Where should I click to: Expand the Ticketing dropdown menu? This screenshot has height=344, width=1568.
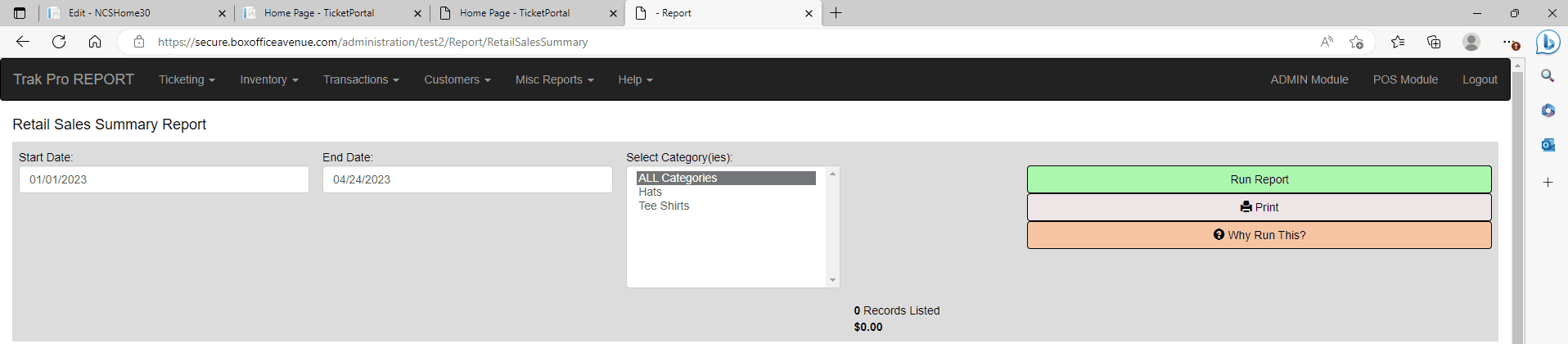pos(187,79)
